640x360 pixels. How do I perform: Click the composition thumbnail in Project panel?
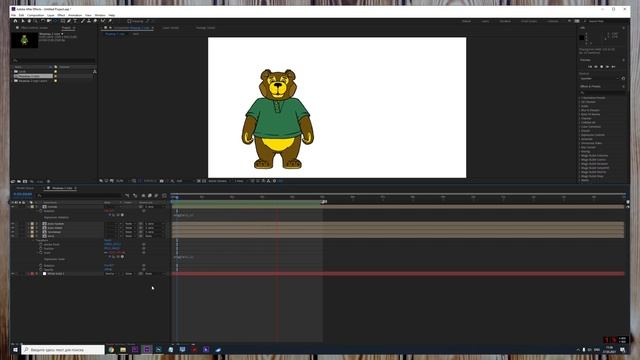coord(24,40)
